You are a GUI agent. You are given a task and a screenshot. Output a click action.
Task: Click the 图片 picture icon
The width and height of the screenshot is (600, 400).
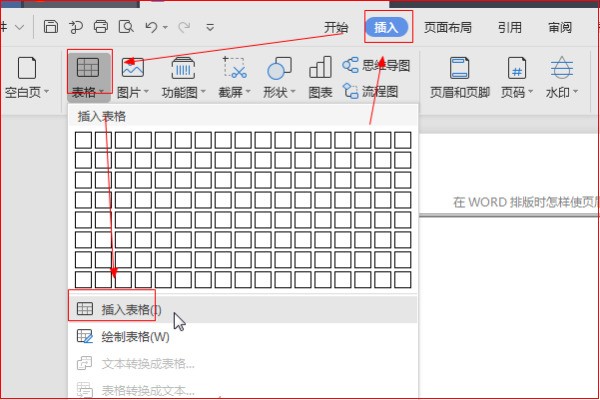point(133,68)
